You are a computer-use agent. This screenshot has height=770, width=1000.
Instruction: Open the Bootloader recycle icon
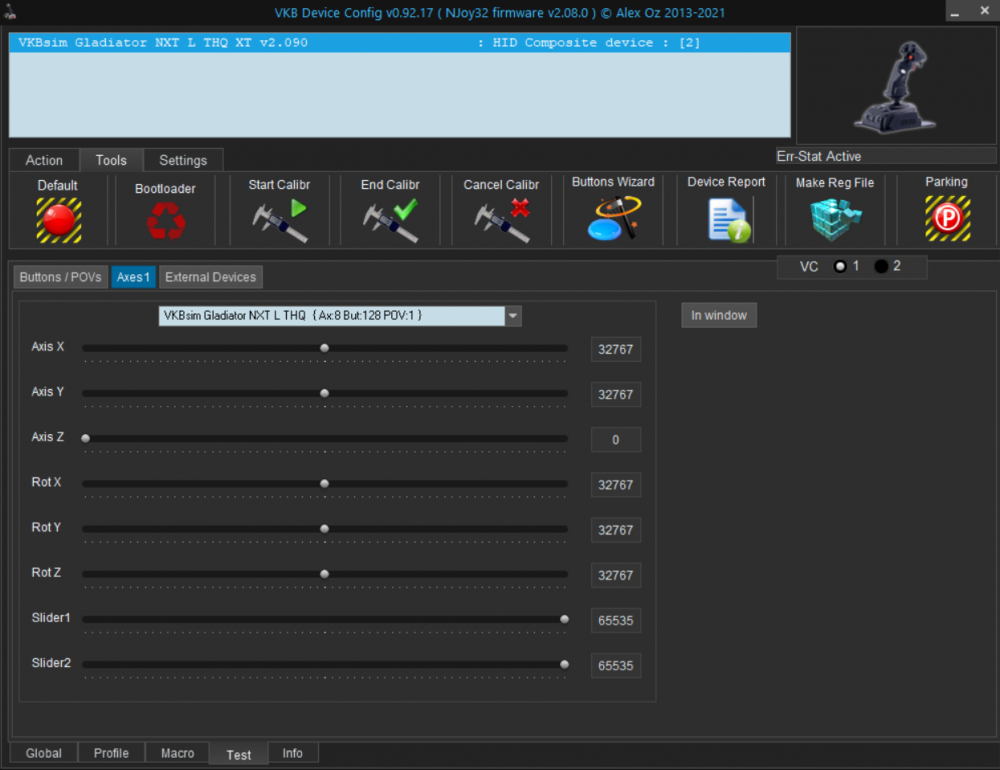165,220
